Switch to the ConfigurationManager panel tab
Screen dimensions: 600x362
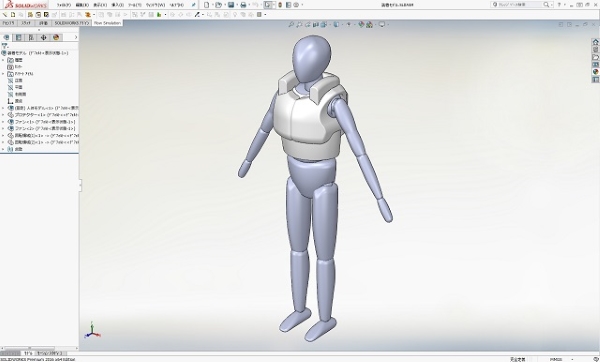click(x=31, y=37)
